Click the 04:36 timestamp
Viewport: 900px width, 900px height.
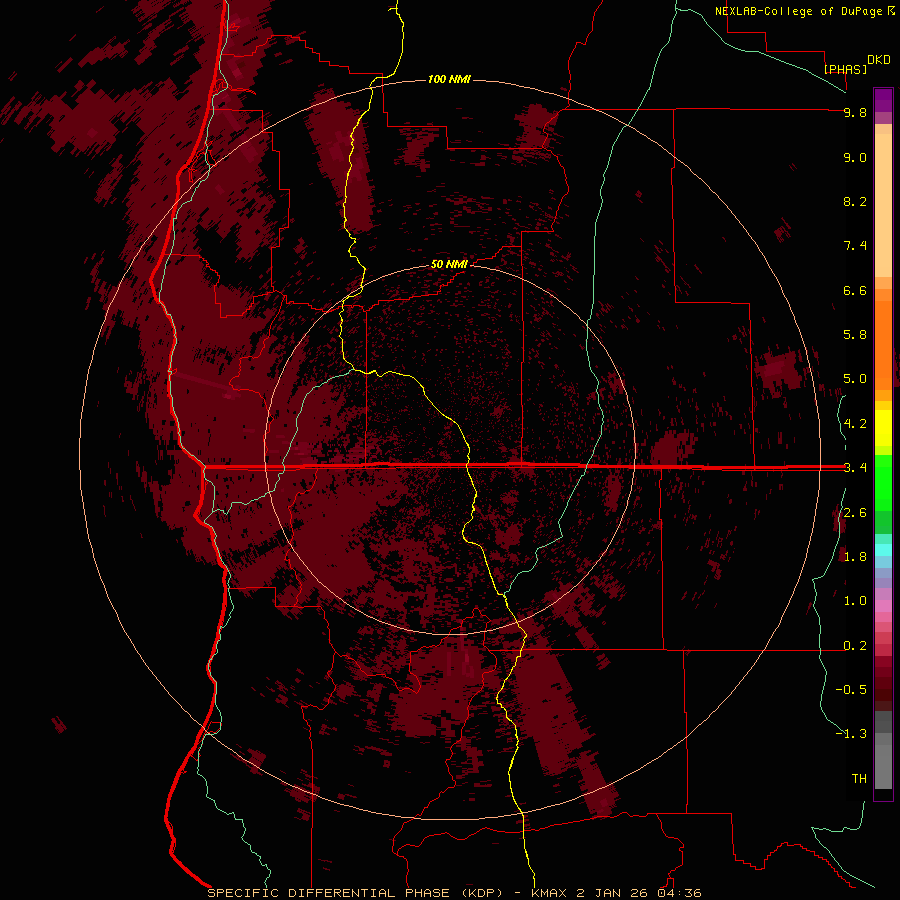coord(679,893)
